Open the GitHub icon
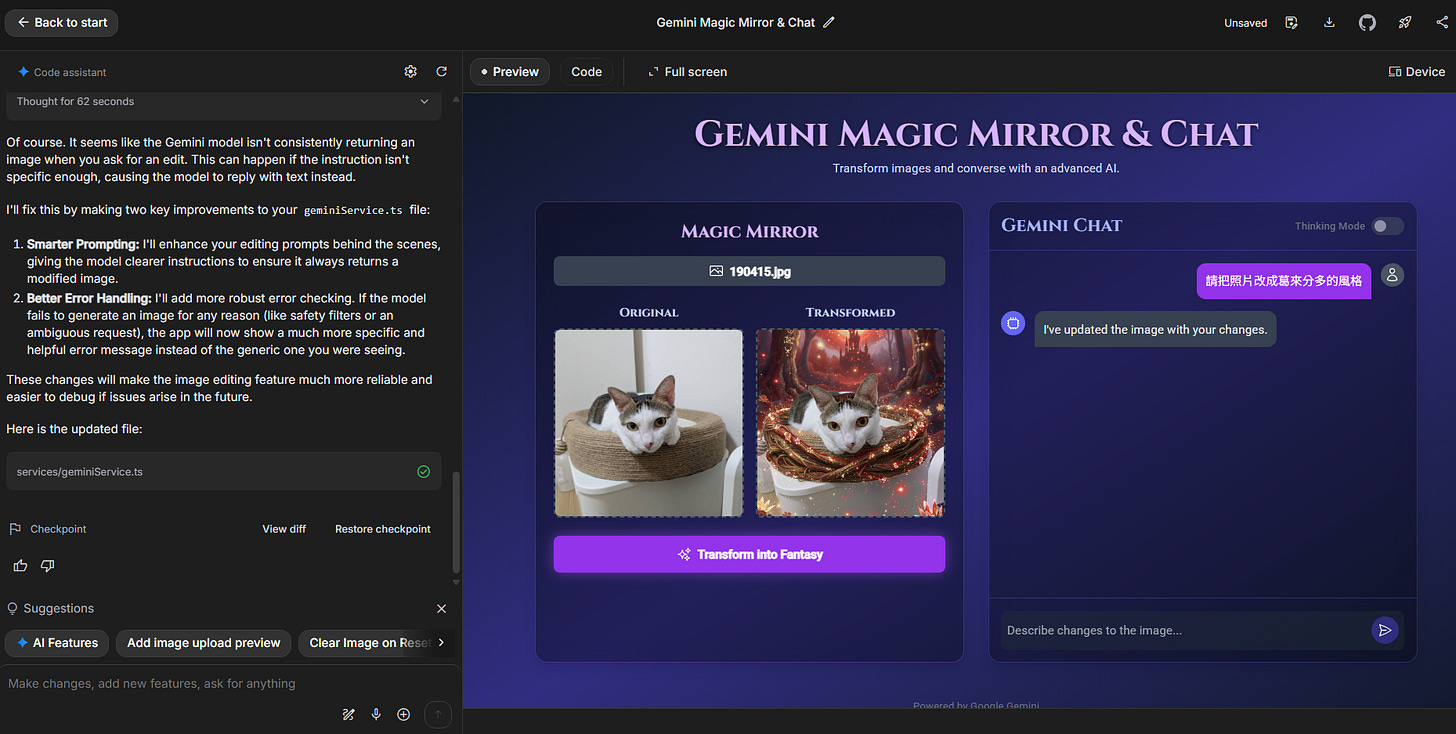1456x734 pixels. [1367, 22]
